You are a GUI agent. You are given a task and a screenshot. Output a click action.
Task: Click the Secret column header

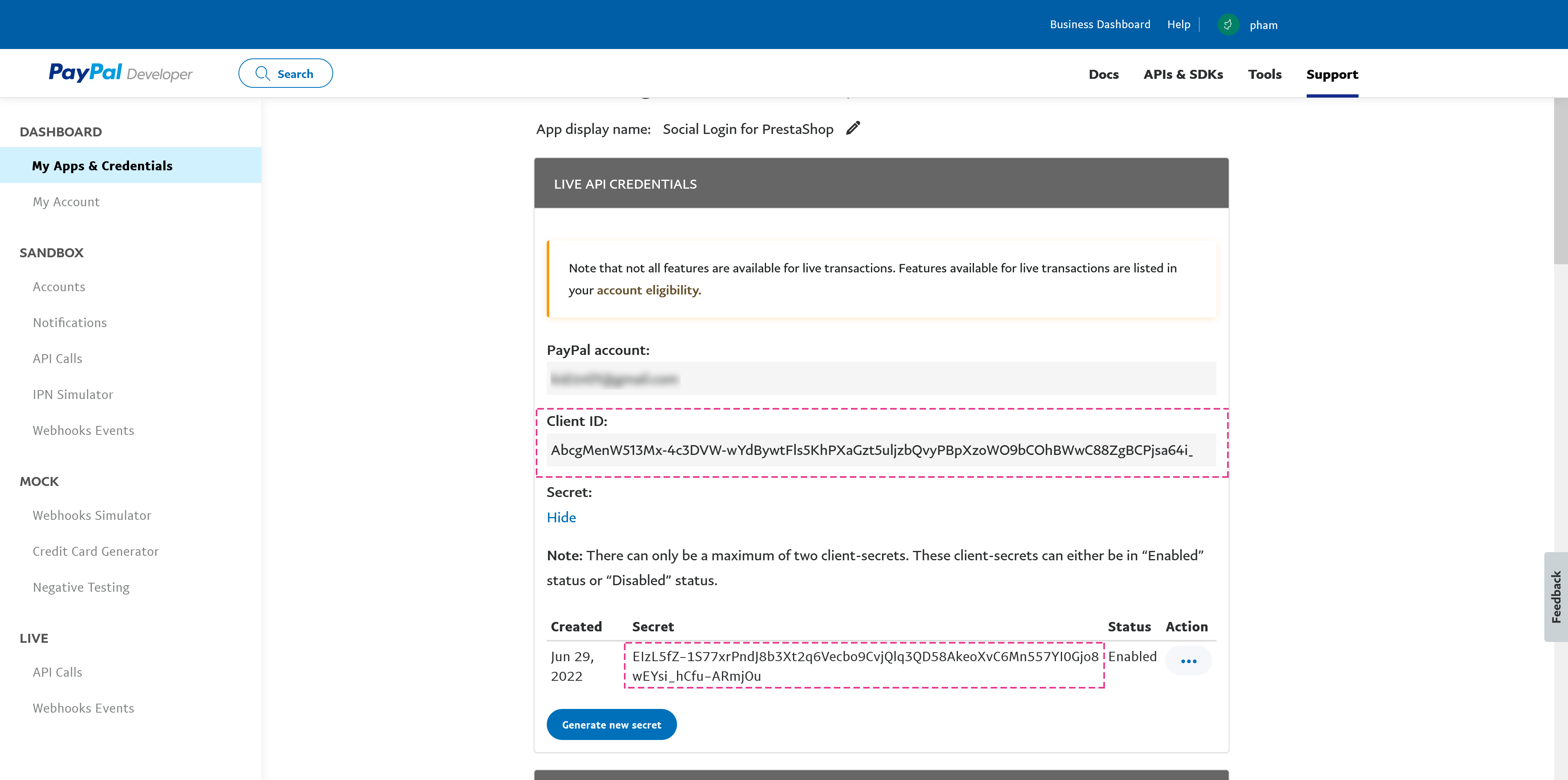653,626
